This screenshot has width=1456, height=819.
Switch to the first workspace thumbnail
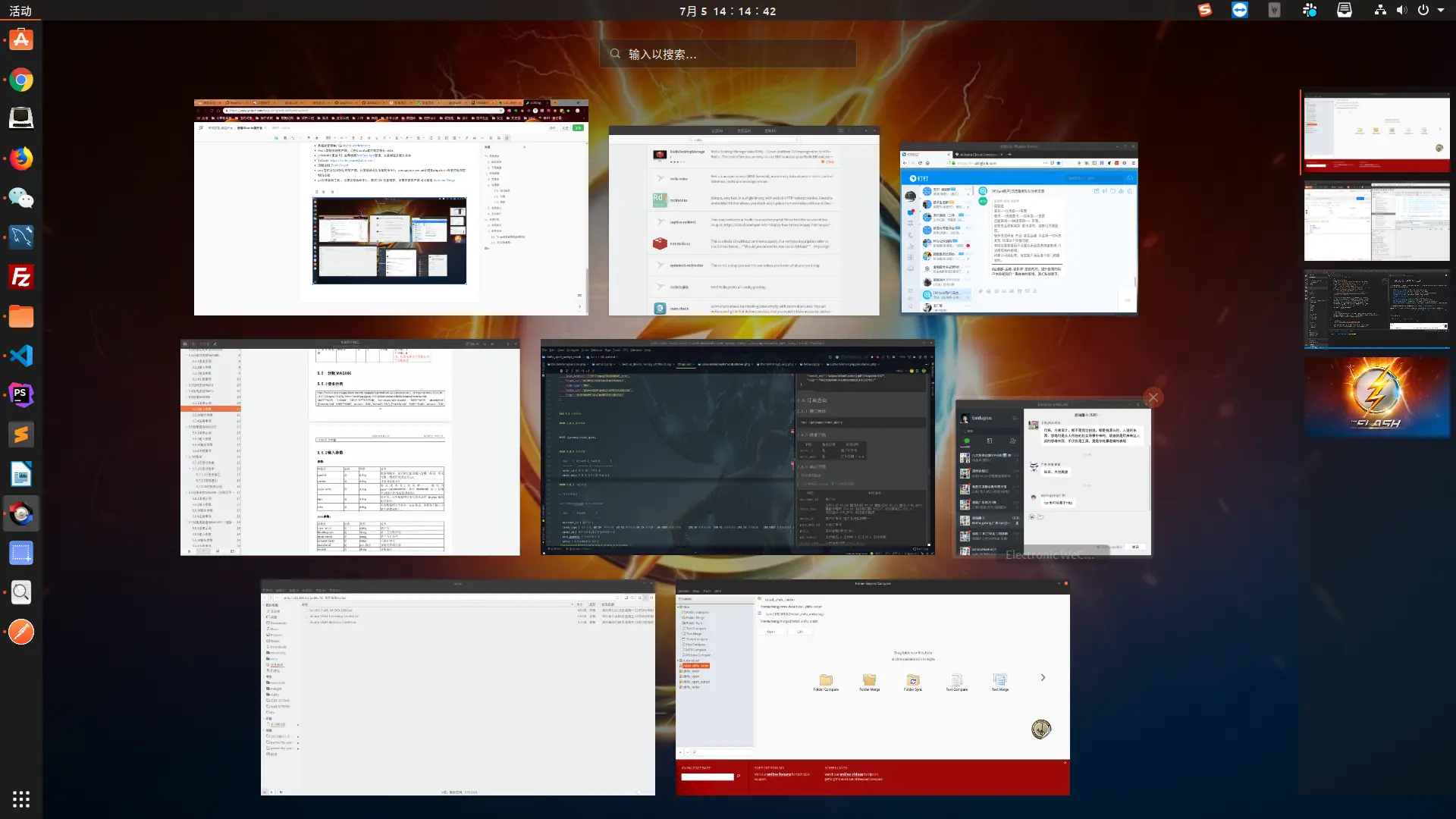[1376, 133]
